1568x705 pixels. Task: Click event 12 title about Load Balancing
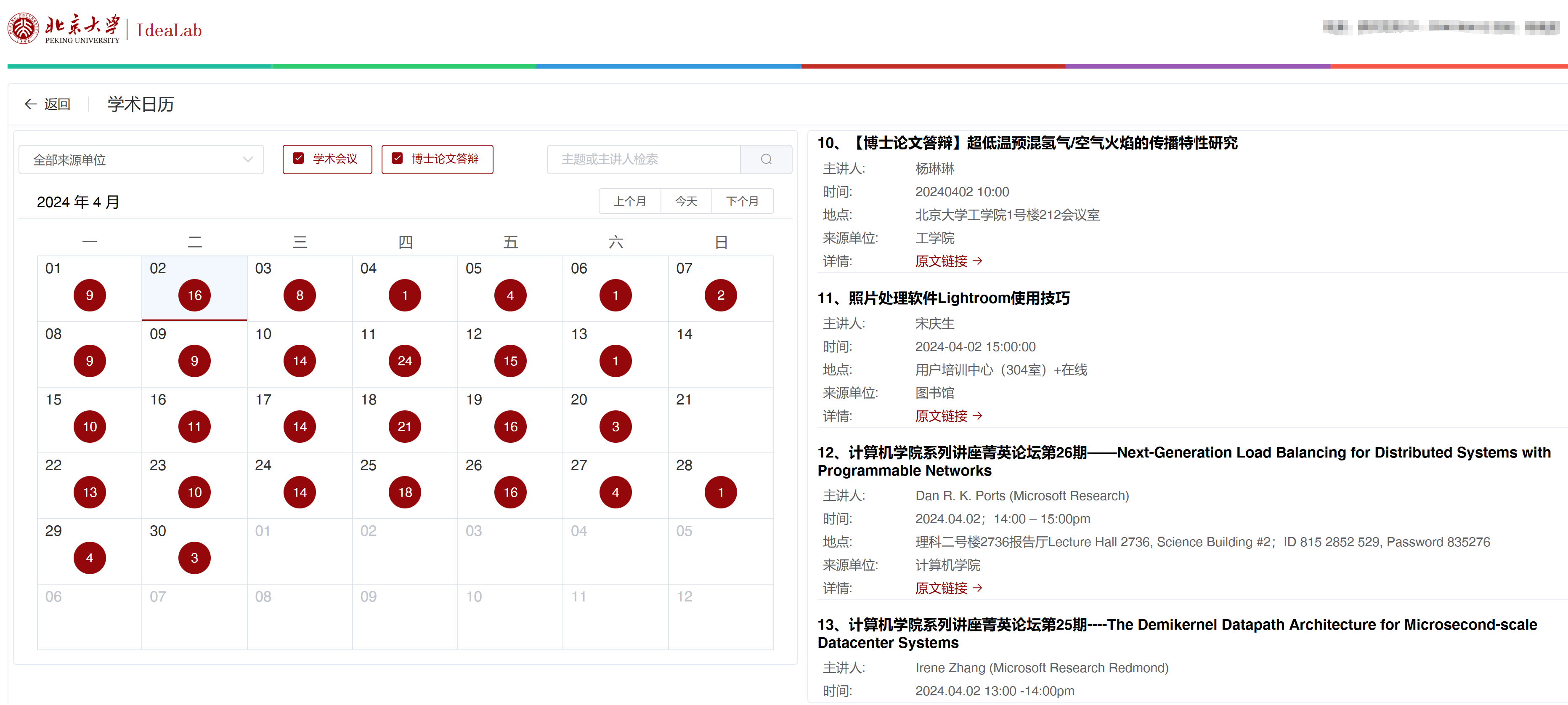pos(1184,461)
